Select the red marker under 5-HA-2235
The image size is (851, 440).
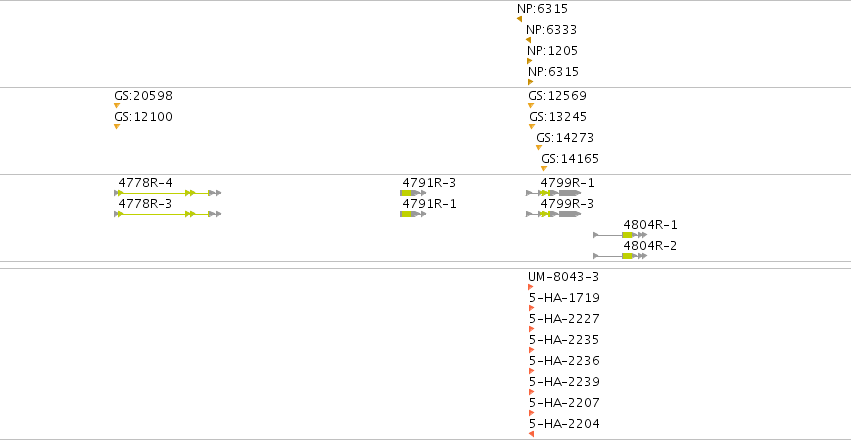[x=531, y=350]
